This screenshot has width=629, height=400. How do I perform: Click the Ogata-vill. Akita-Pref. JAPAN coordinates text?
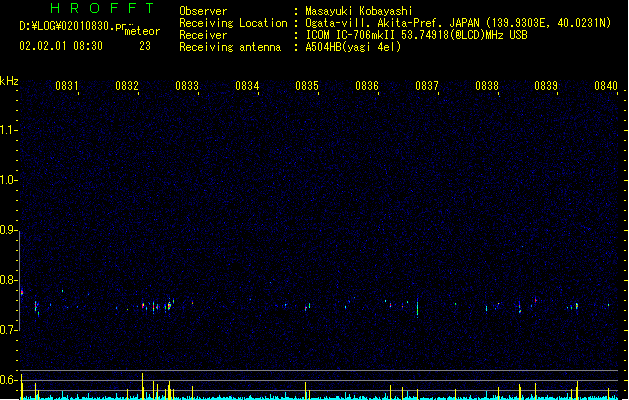coord(458,23)
